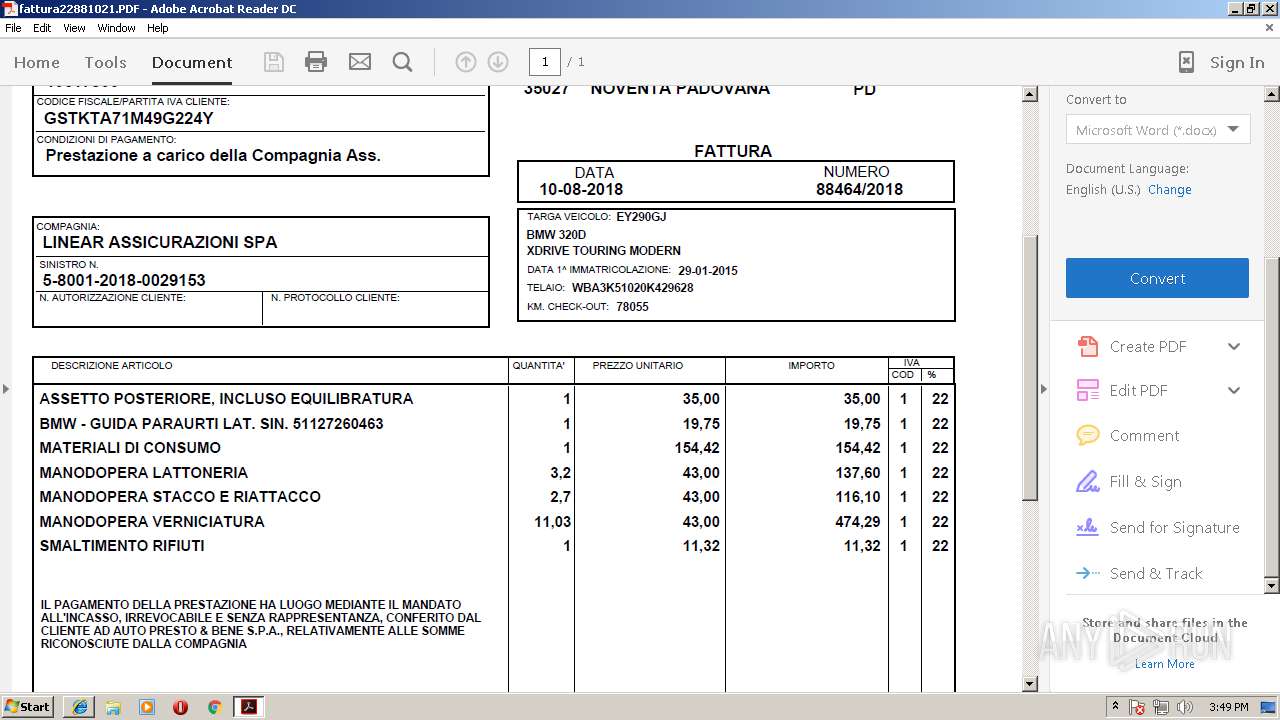Click the Send by email envelope icon
1280x720 pixels.
[360, 62]
